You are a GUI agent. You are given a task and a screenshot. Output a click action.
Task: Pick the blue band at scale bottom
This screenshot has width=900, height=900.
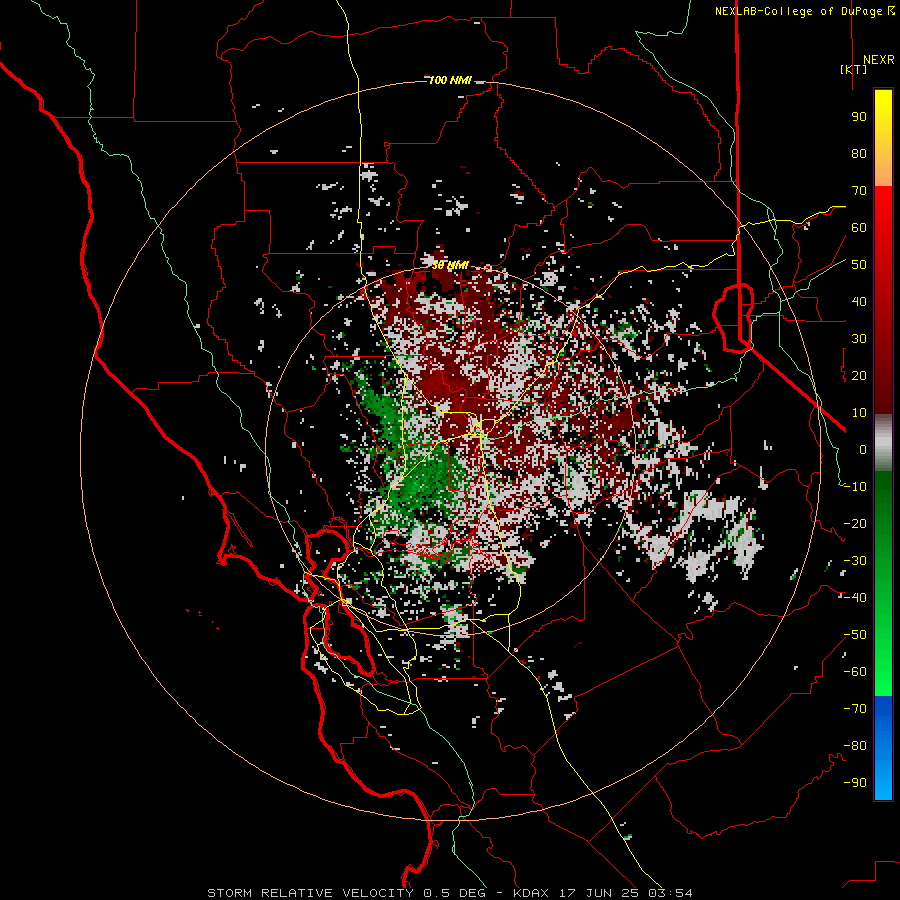pos(883,748)
